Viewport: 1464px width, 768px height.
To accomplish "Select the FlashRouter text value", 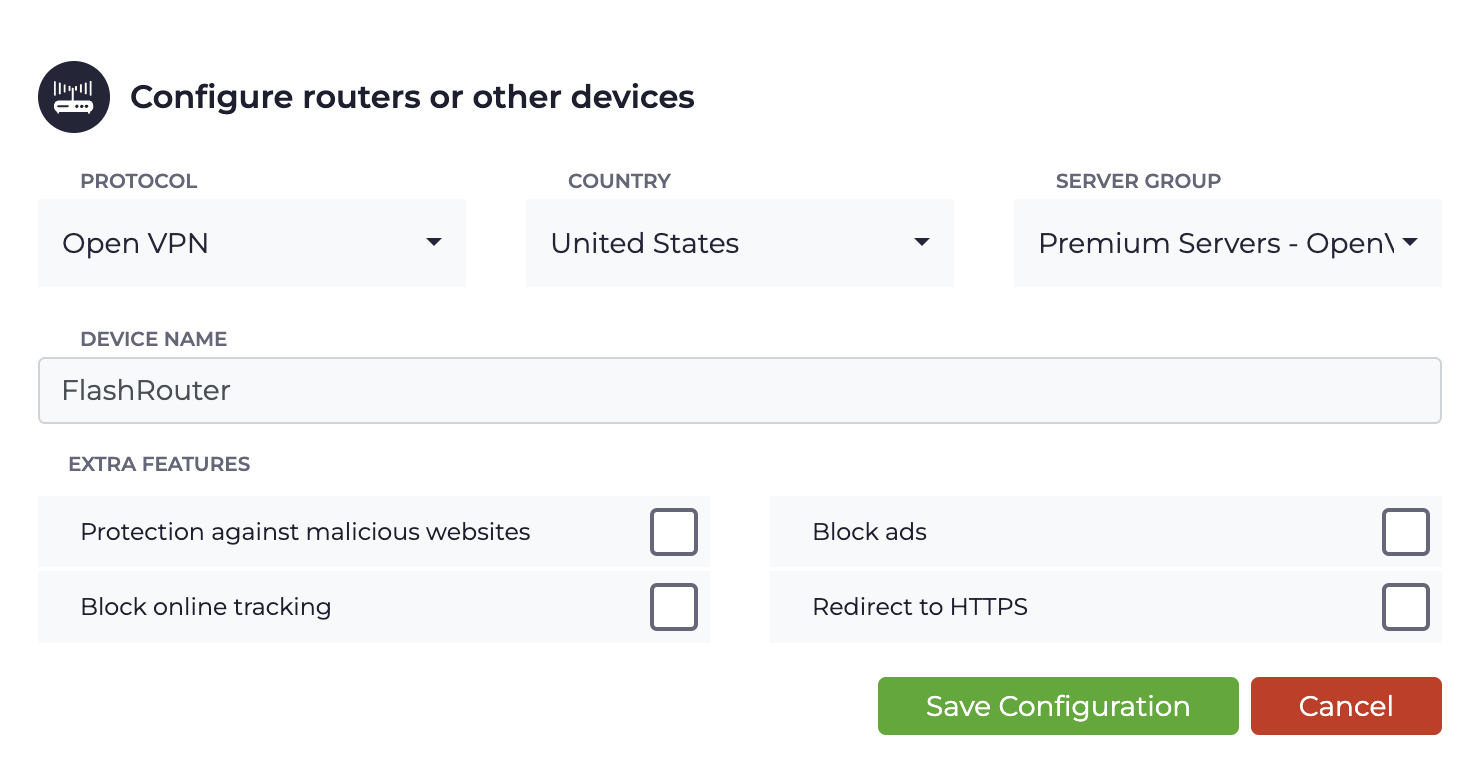I will [x=145, y=390].
